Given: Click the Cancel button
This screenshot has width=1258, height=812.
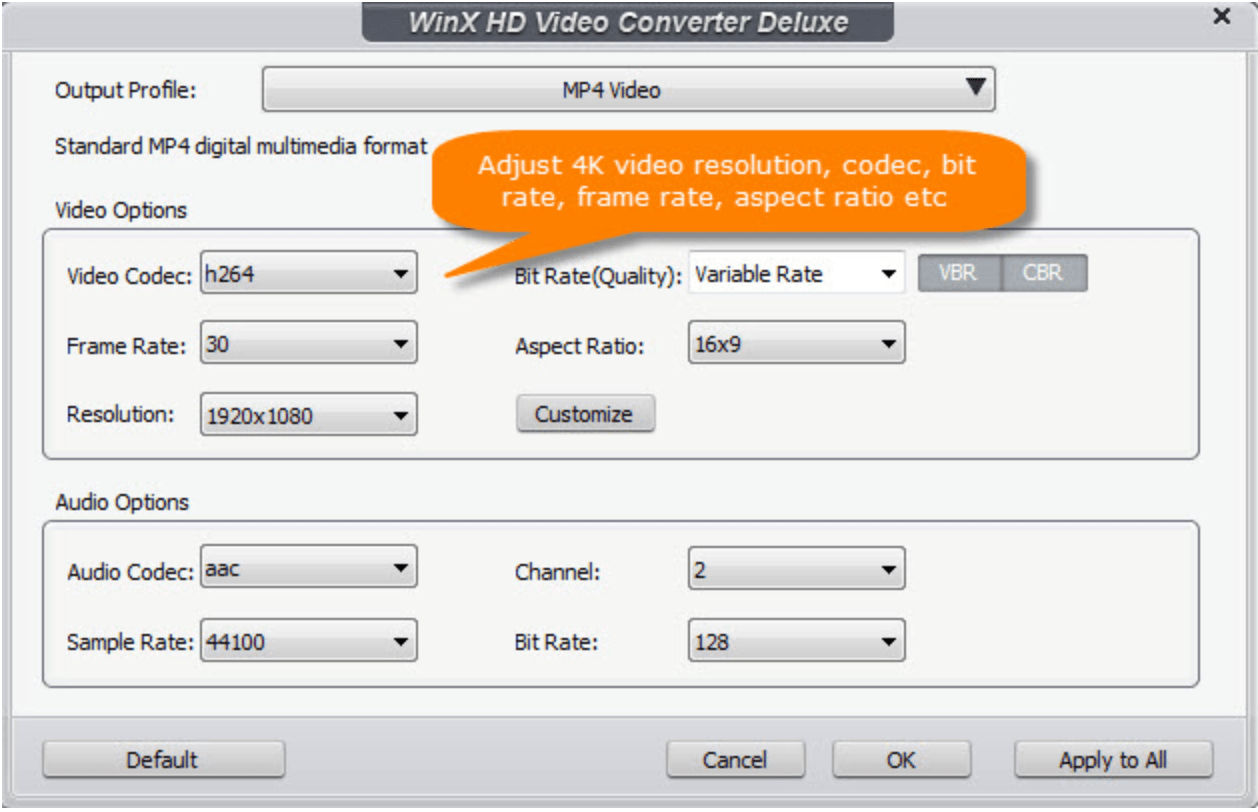Looking at the screenshot, I should point(735,760).
